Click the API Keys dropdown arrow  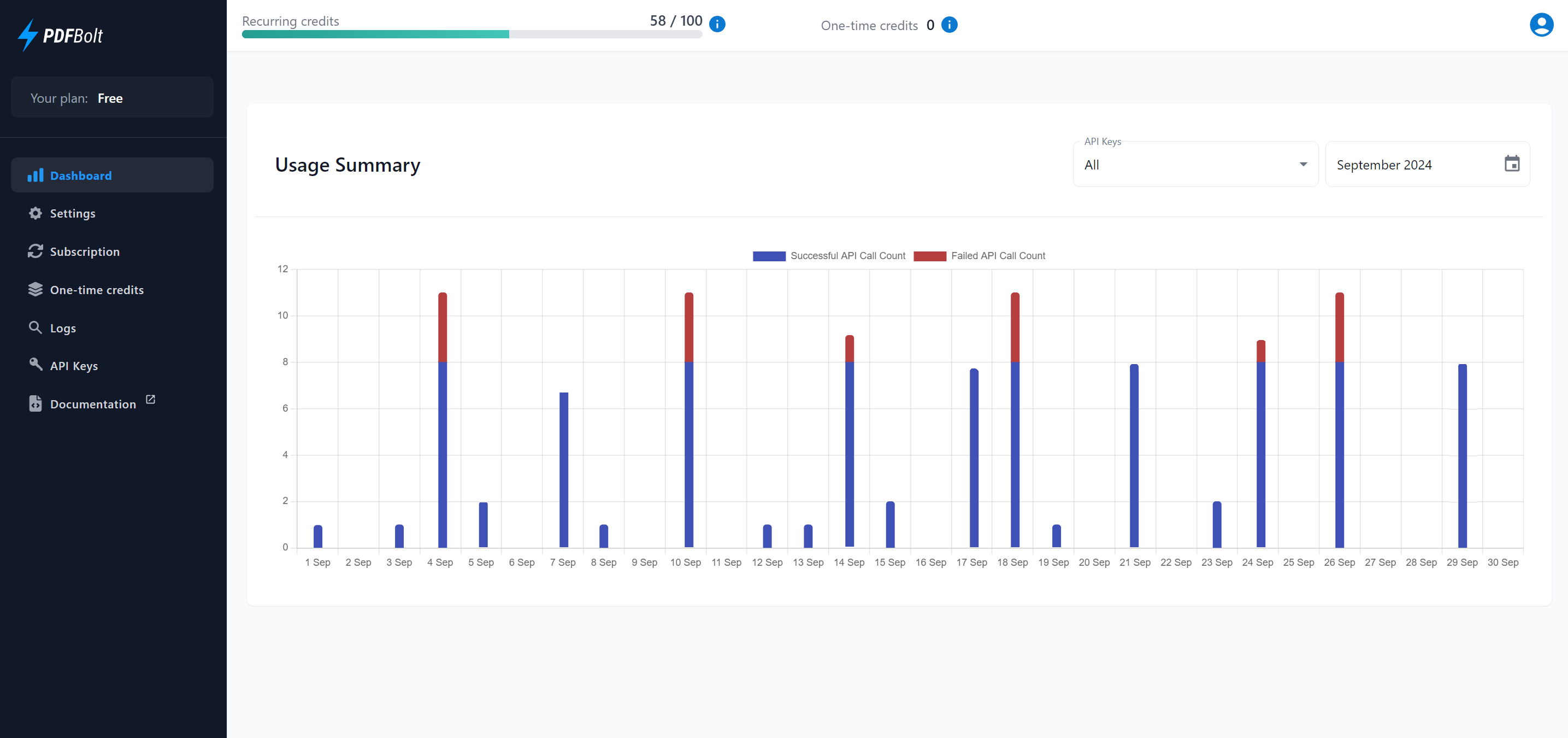click(x=1303, y=165)
